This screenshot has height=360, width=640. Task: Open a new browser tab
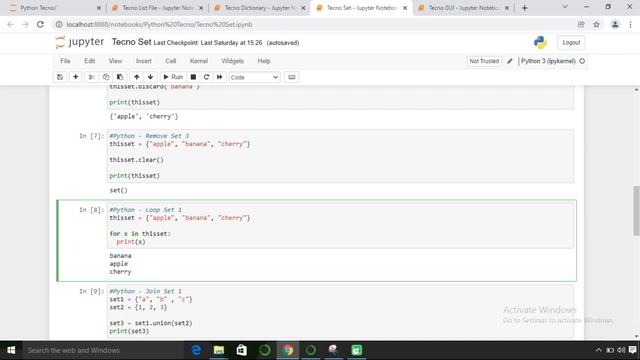524,8
